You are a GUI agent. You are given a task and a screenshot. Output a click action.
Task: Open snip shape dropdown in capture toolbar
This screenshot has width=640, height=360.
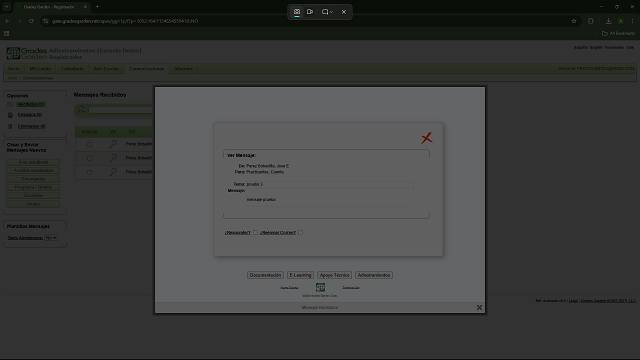327,12
